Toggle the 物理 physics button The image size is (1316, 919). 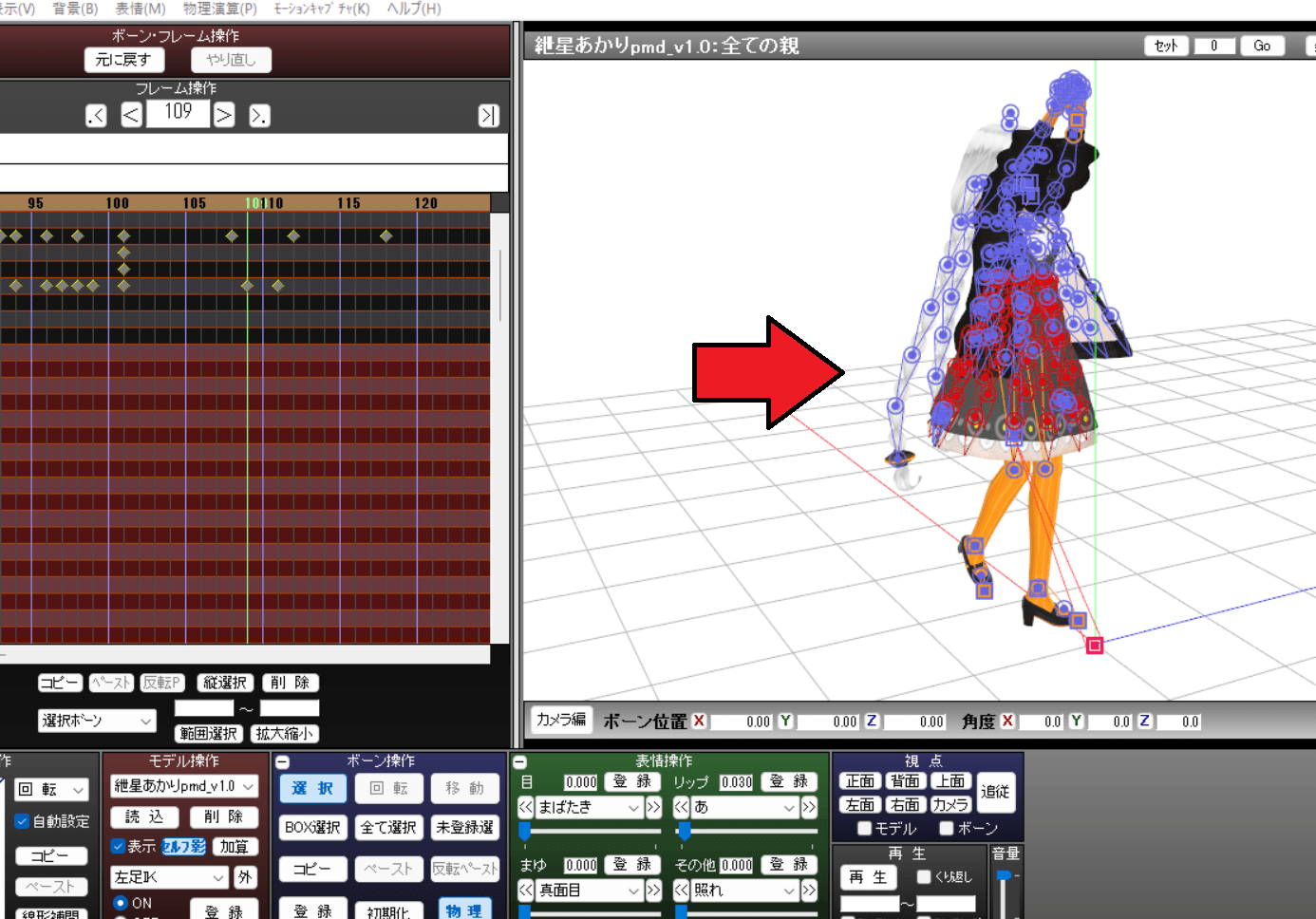pyautogui.click(x=465, y=910)
